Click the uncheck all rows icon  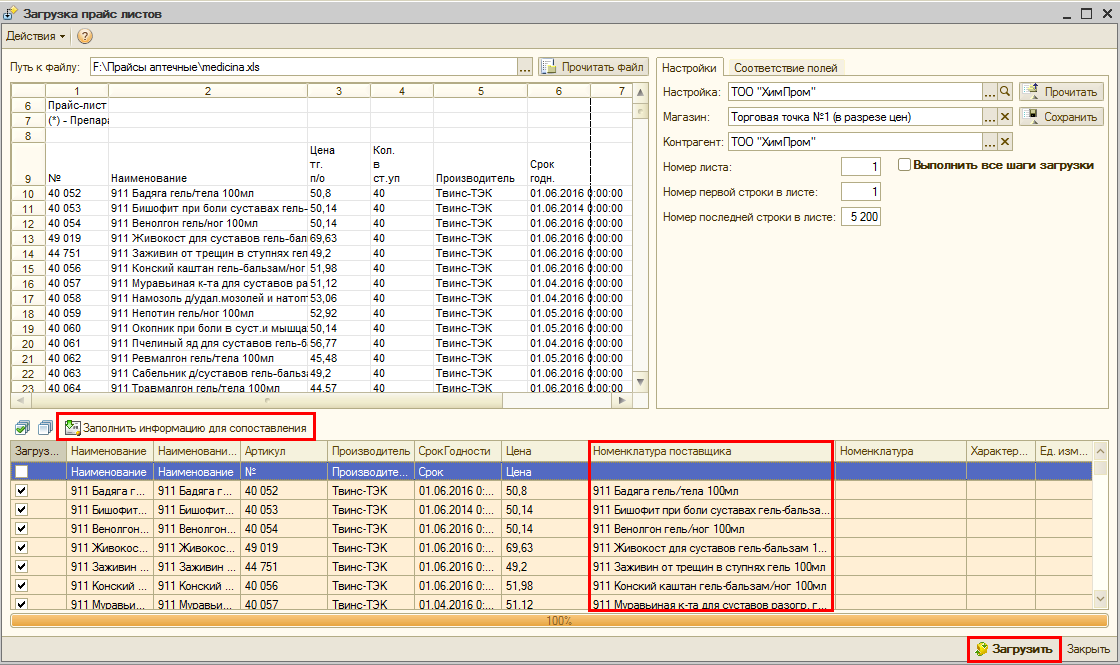click(44, 428)
